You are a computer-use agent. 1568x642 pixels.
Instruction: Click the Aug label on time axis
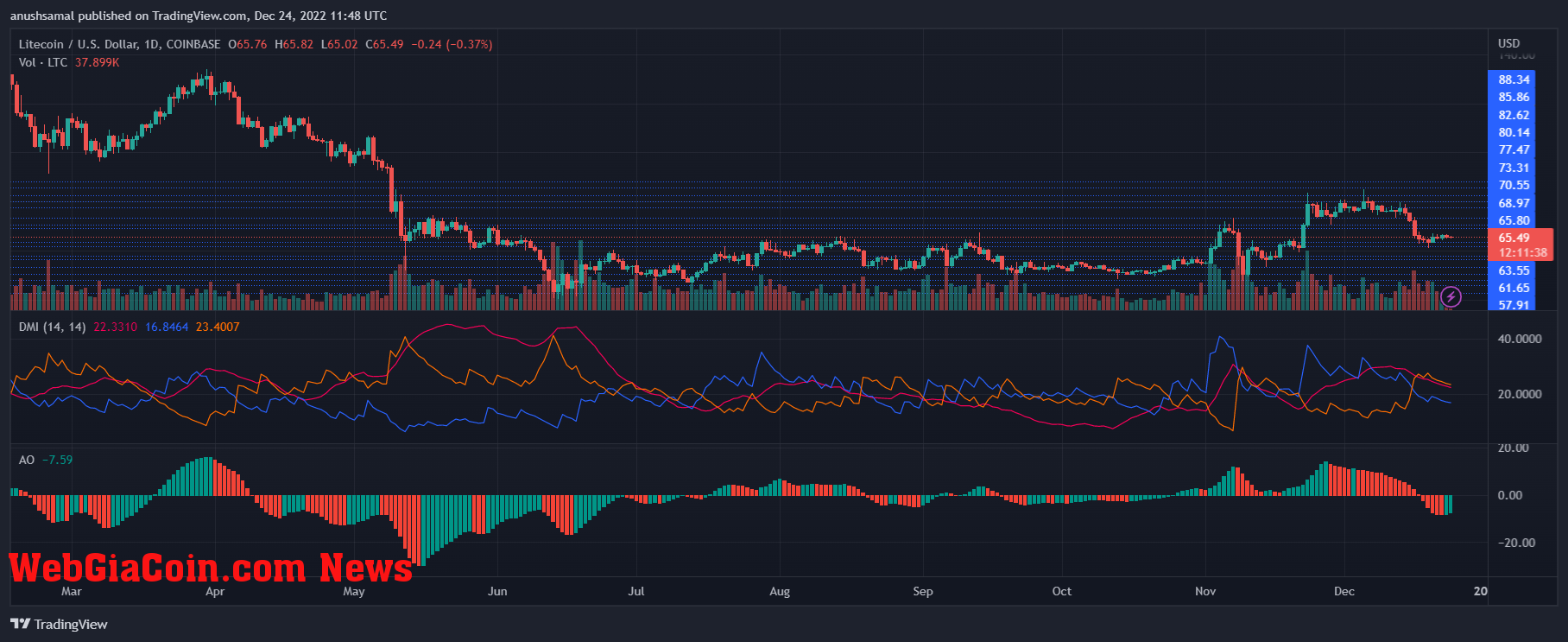point(780,591)
